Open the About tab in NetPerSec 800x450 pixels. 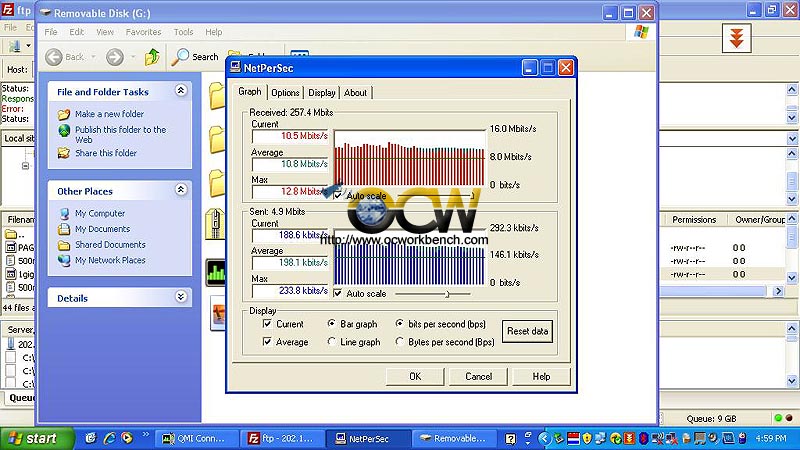point(355,93)
